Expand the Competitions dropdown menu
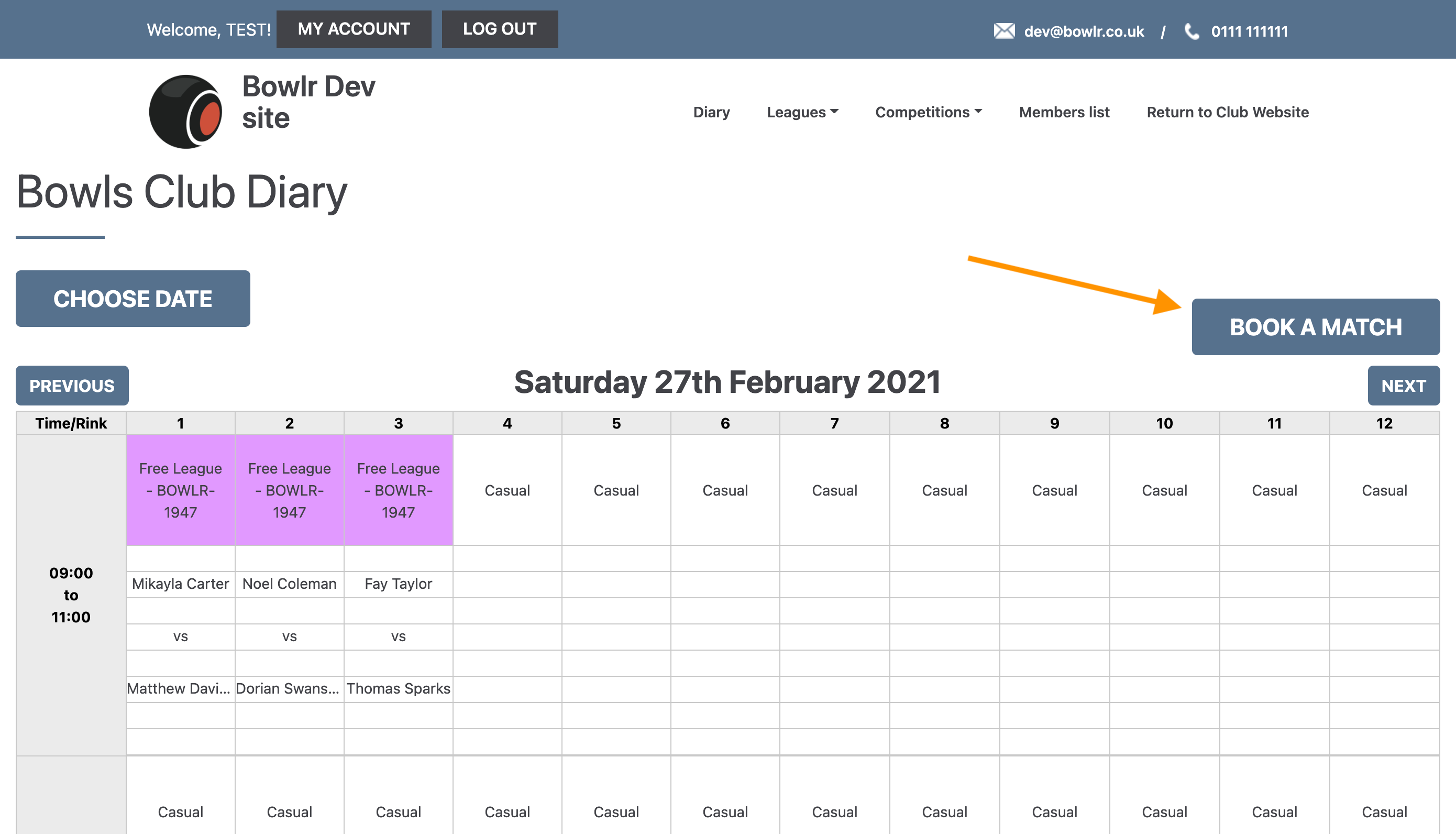The image size is (1456, 834). (x=928, y=112)
